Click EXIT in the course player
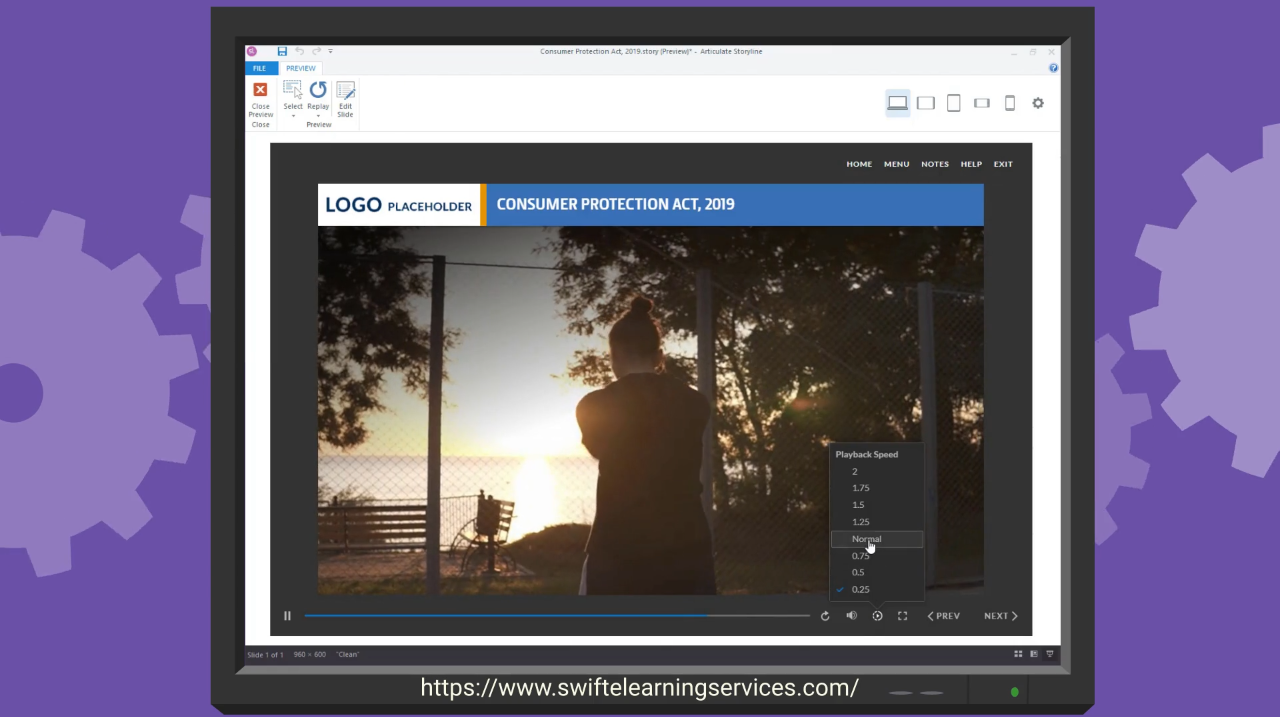Screen dimensions: 1280x717 [1003, 164]
